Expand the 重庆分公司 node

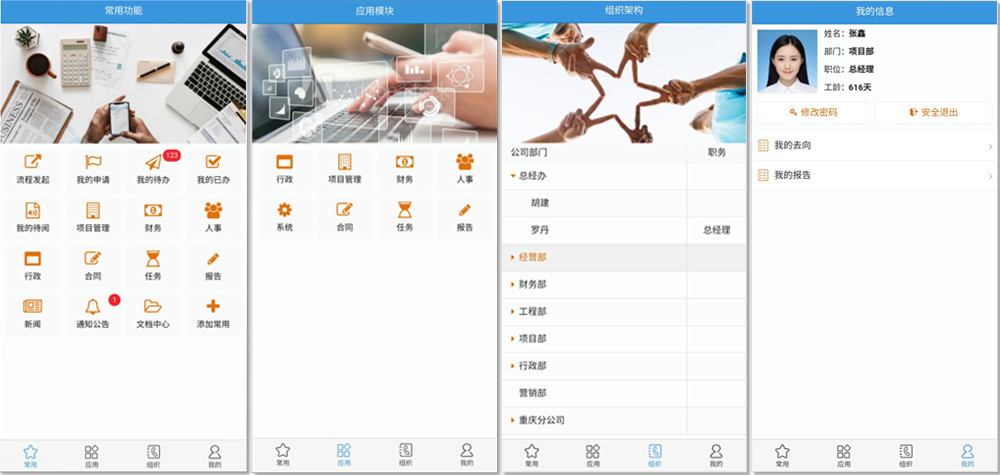(x=513, y=420)
